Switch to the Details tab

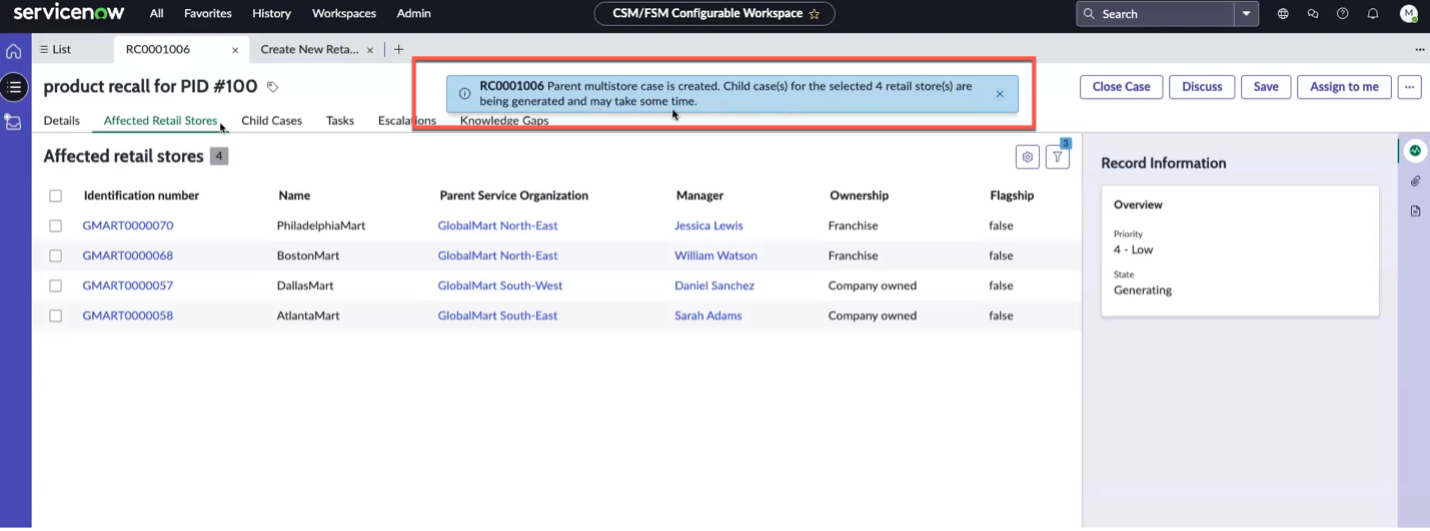click(x=62, y=120)
